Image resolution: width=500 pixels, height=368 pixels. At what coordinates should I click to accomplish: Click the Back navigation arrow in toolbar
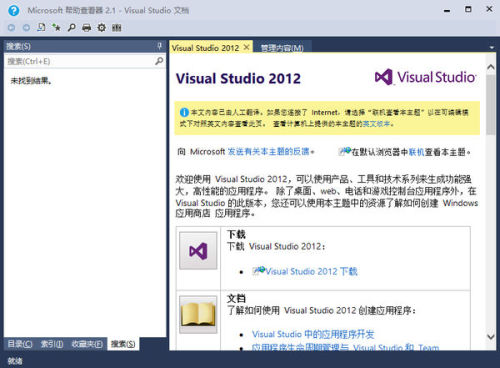coord(11,28)
